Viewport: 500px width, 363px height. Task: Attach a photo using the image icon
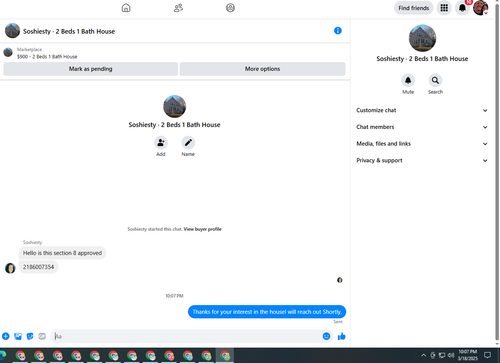point(18,336)
